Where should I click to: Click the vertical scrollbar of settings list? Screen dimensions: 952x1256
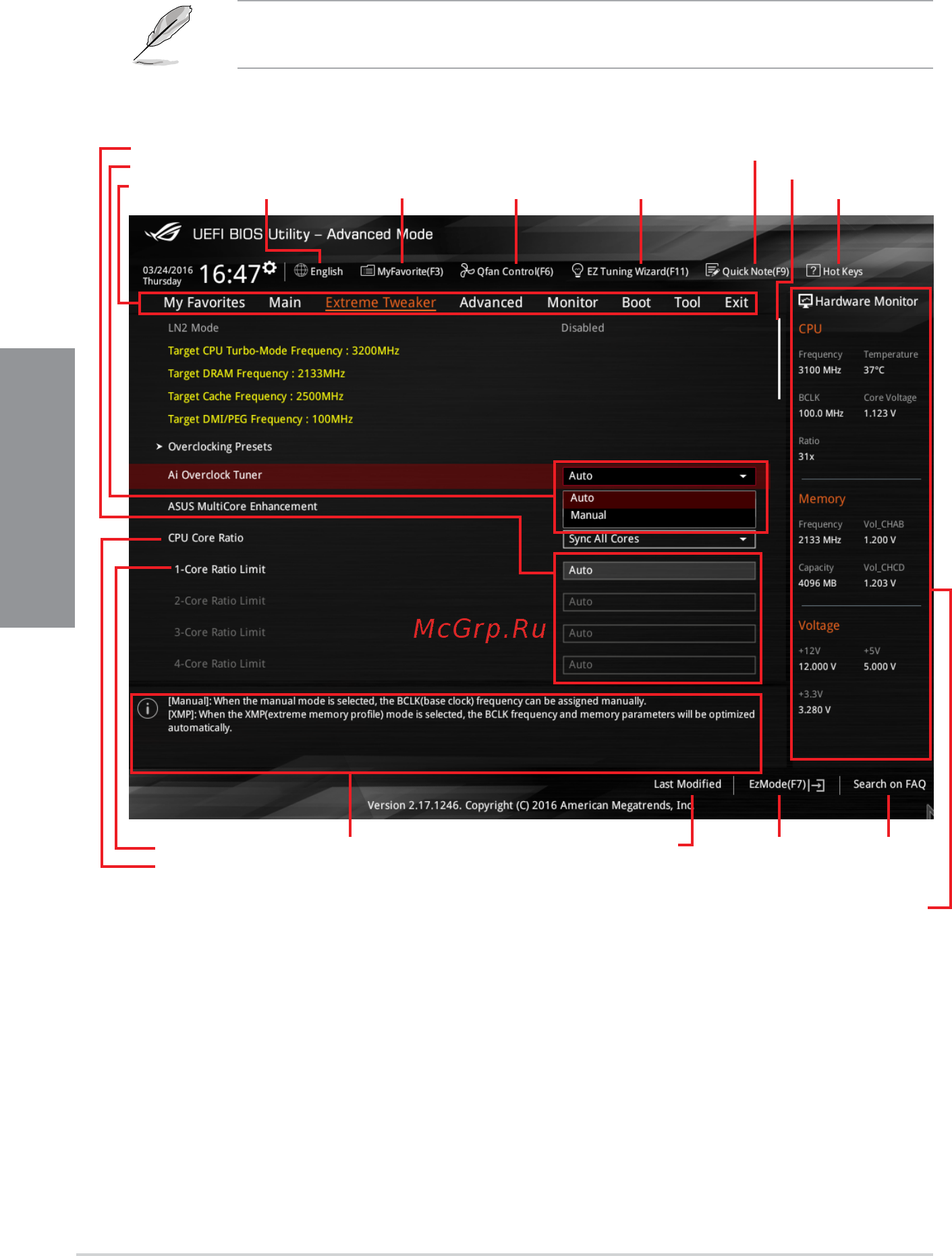(779, 358)
